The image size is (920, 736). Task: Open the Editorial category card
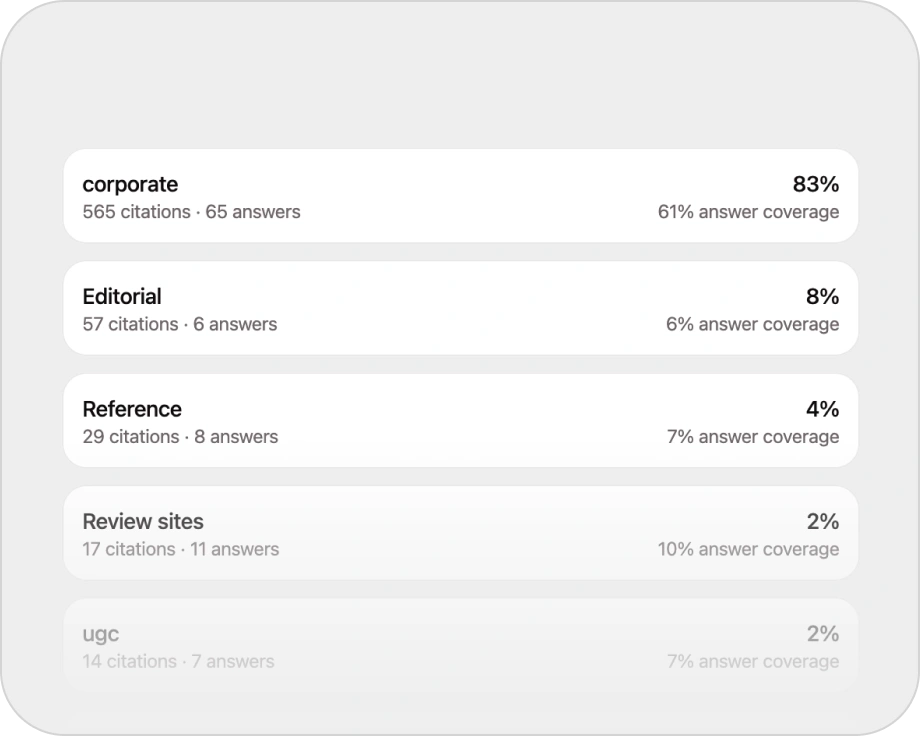pyautogui.click(x=460, y=308)
